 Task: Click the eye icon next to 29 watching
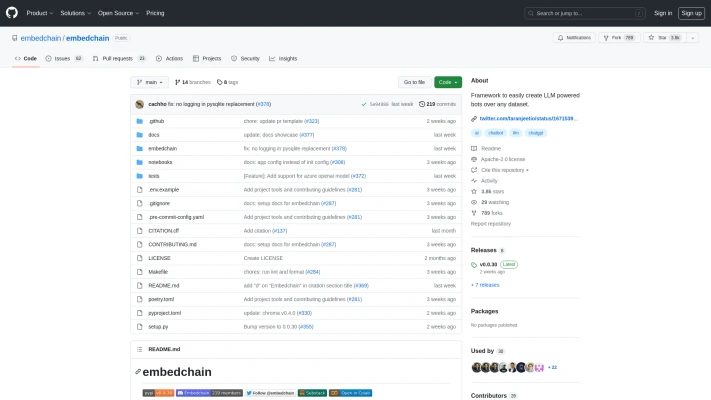(x=474, y=202)
